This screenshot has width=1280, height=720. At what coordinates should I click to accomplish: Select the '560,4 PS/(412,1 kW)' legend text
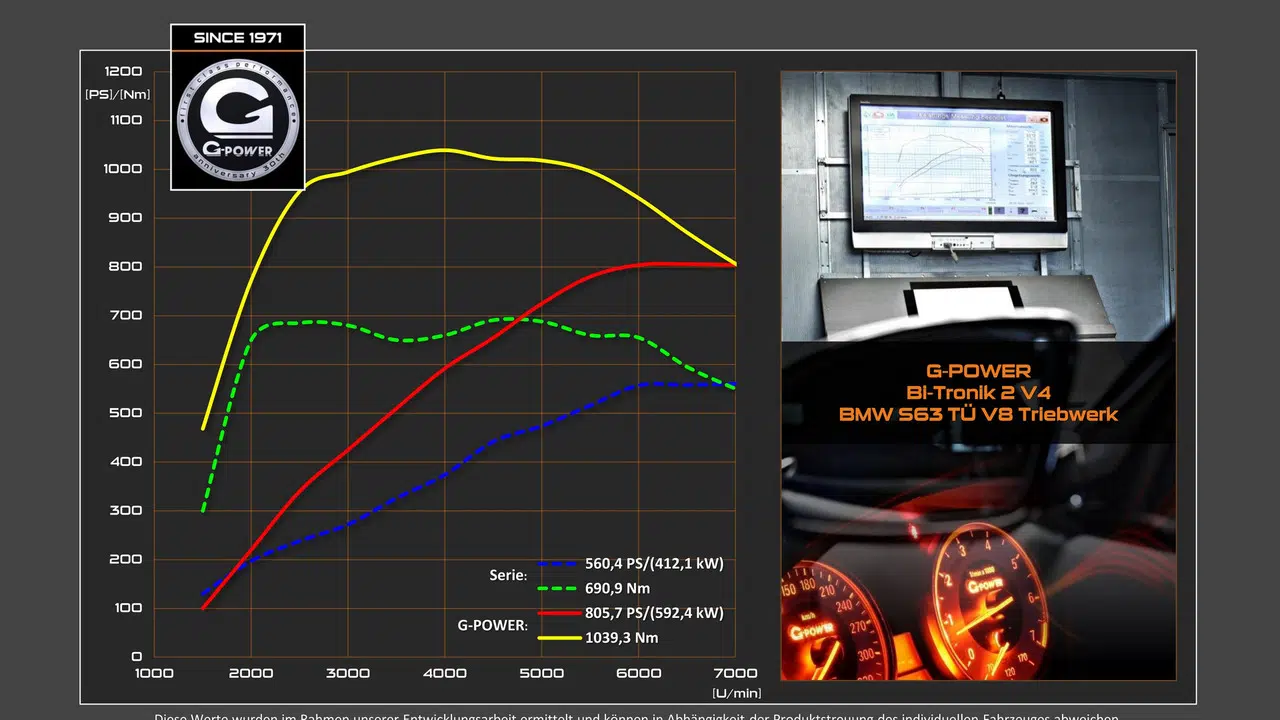click(x=654, y=564)
